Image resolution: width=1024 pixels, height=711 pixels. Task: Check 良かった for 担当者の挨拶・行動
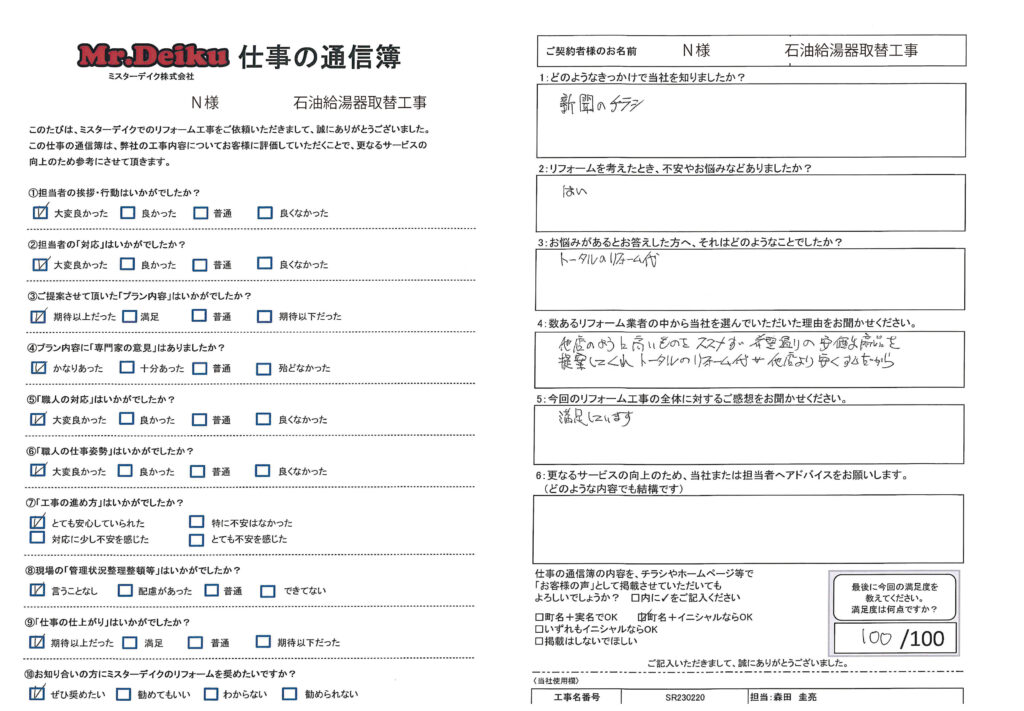[x=127, y=212]
